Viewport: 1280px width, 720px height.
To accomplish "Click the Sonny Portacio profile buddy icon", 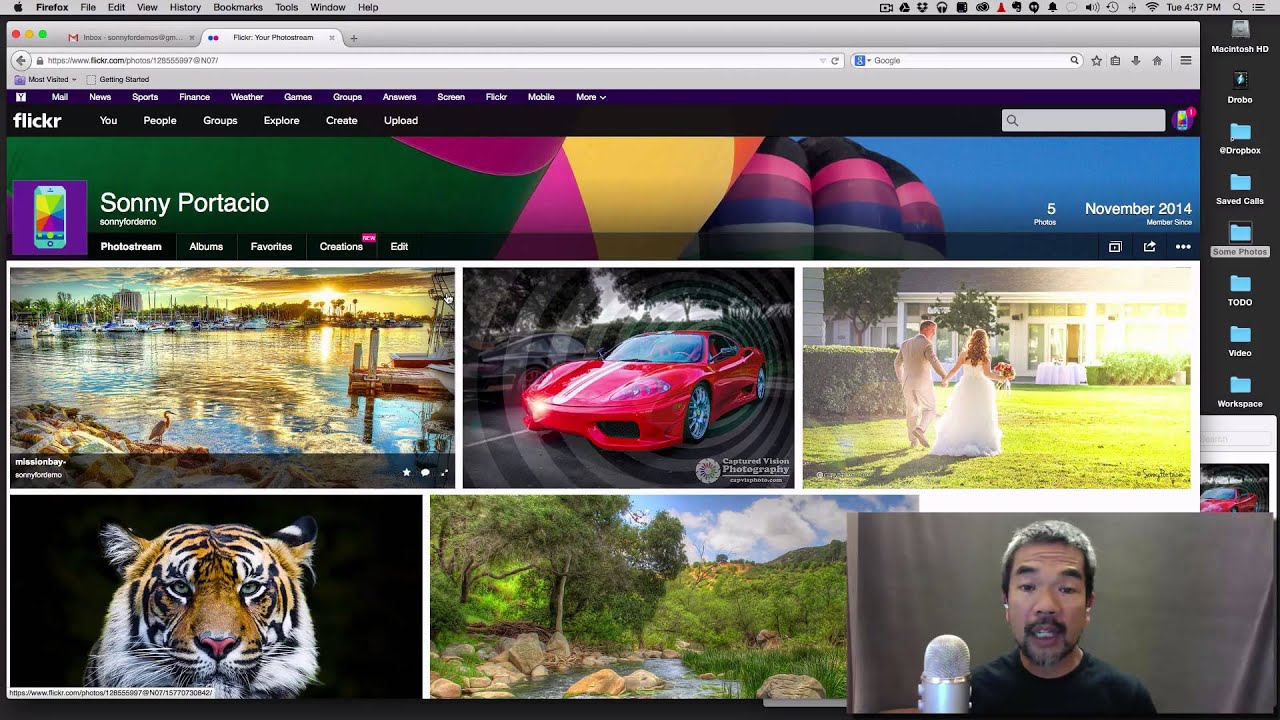I will (49, 217).
